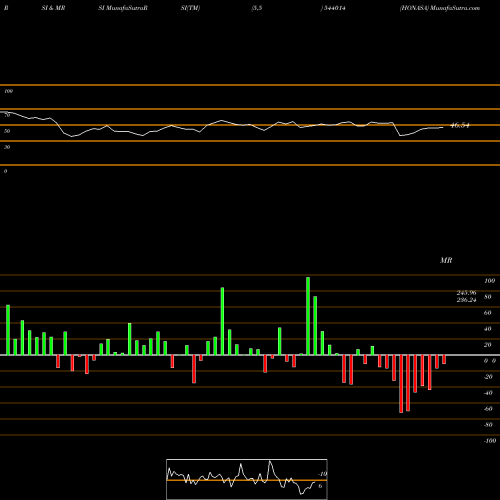Click the RSI axis label 100
Viewport: 500px width, 500px height.
9,91
